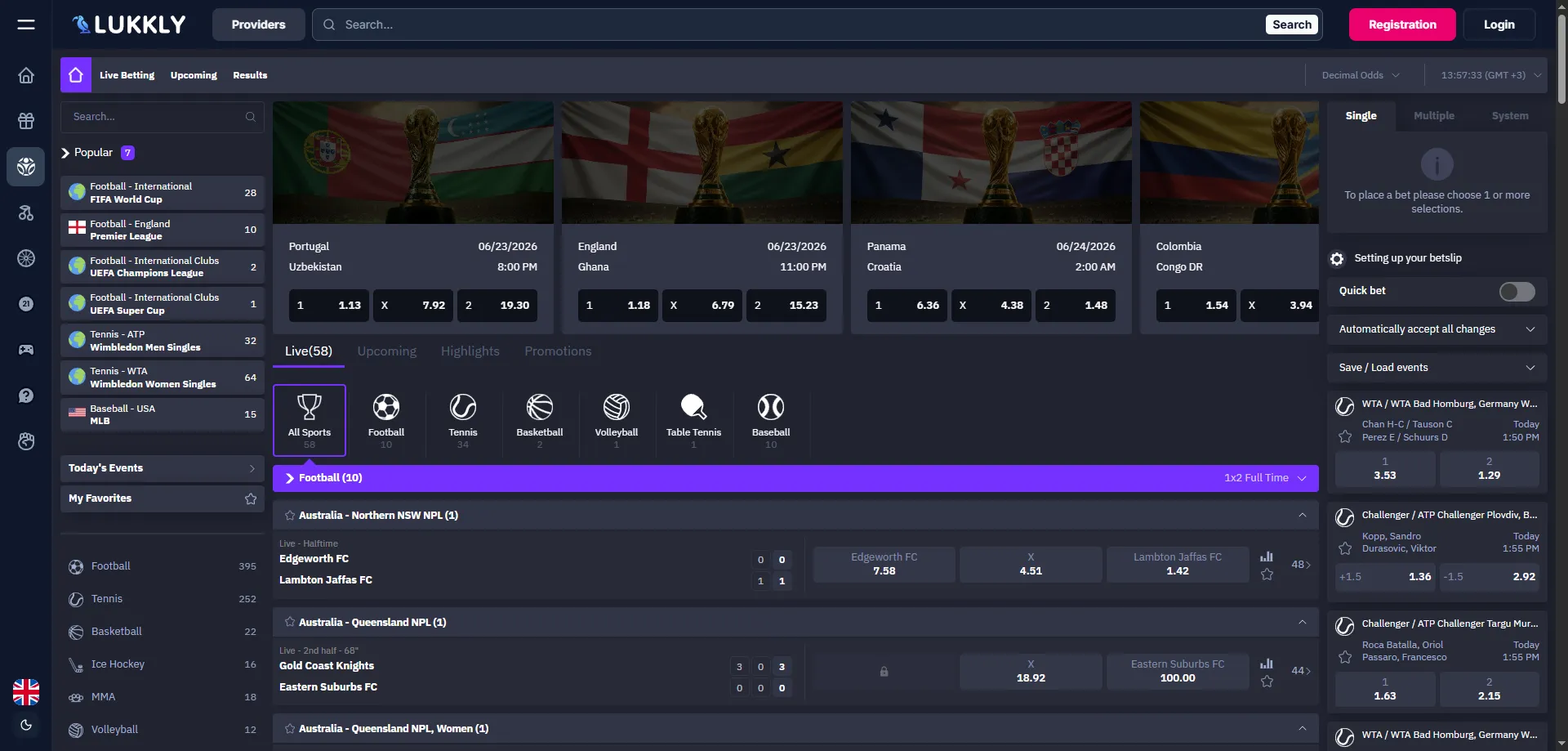Screen dimensions: 1568x751
Task: Select the sports soccer ball sidebar icon
Action: (x=26, y=167)
